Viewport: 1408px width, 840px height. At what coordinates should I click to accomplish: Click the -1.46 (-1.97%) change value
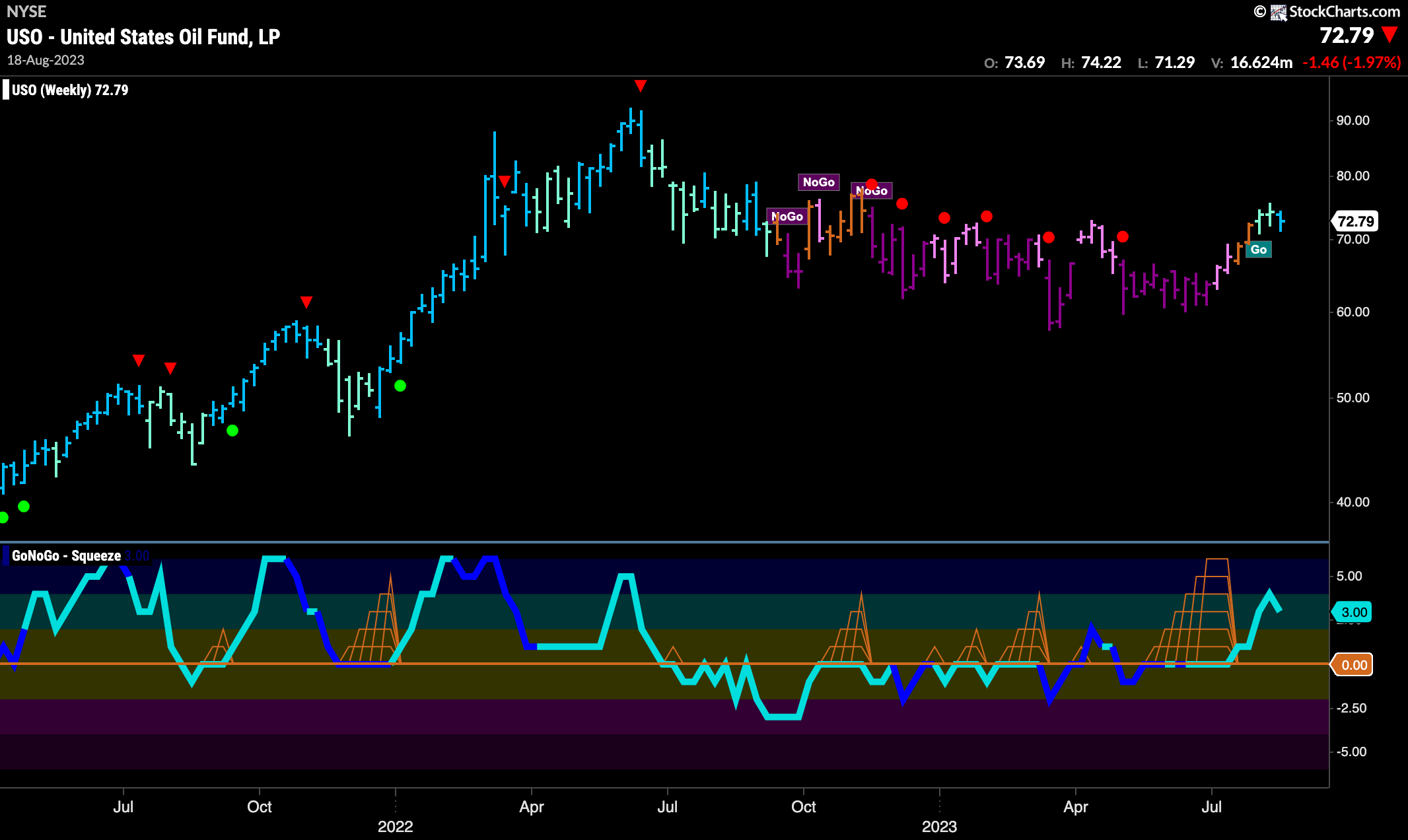(1351, 63)
